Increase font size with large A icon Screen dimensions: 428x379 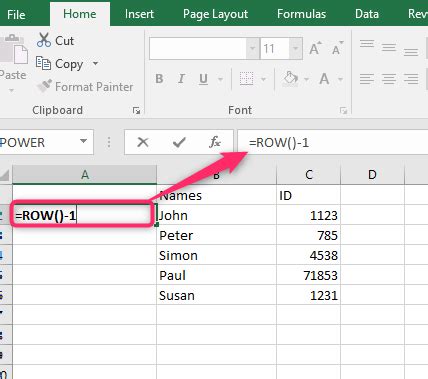point(315,48)
